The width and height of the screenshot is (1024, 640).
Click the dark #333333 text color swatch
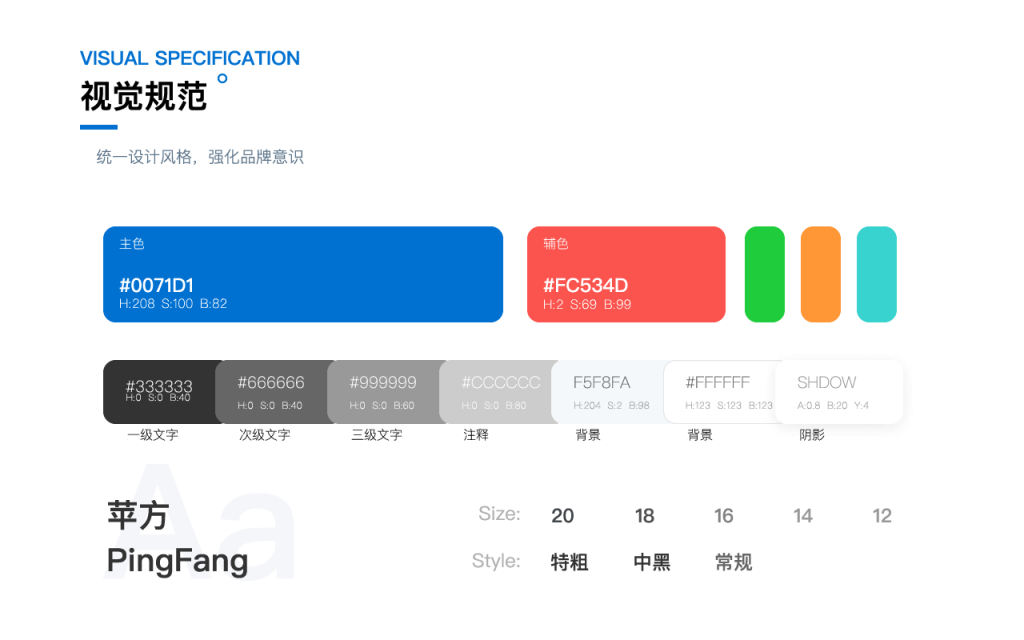tap(159, 391)
